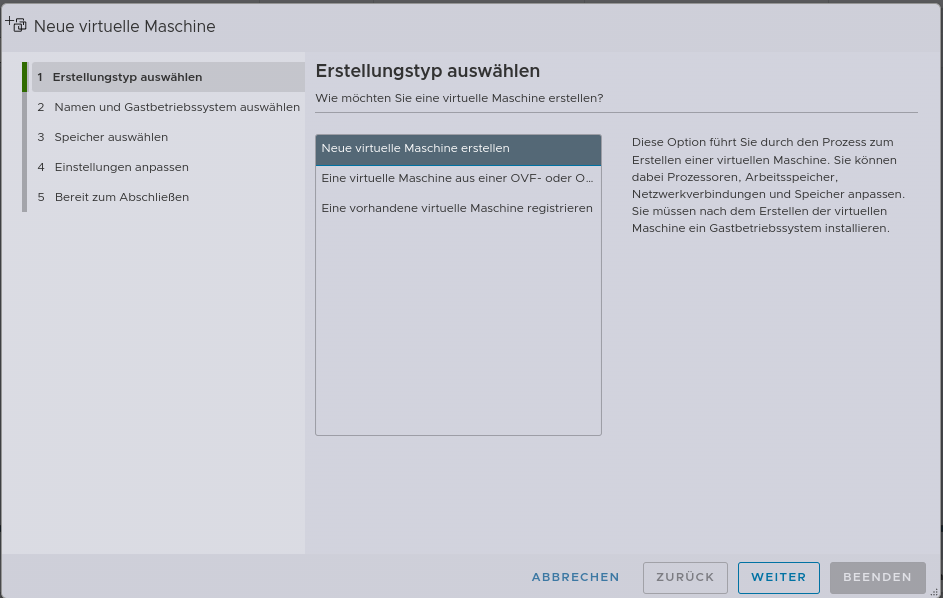Click the ZURÜCK button

coord(684,577)
